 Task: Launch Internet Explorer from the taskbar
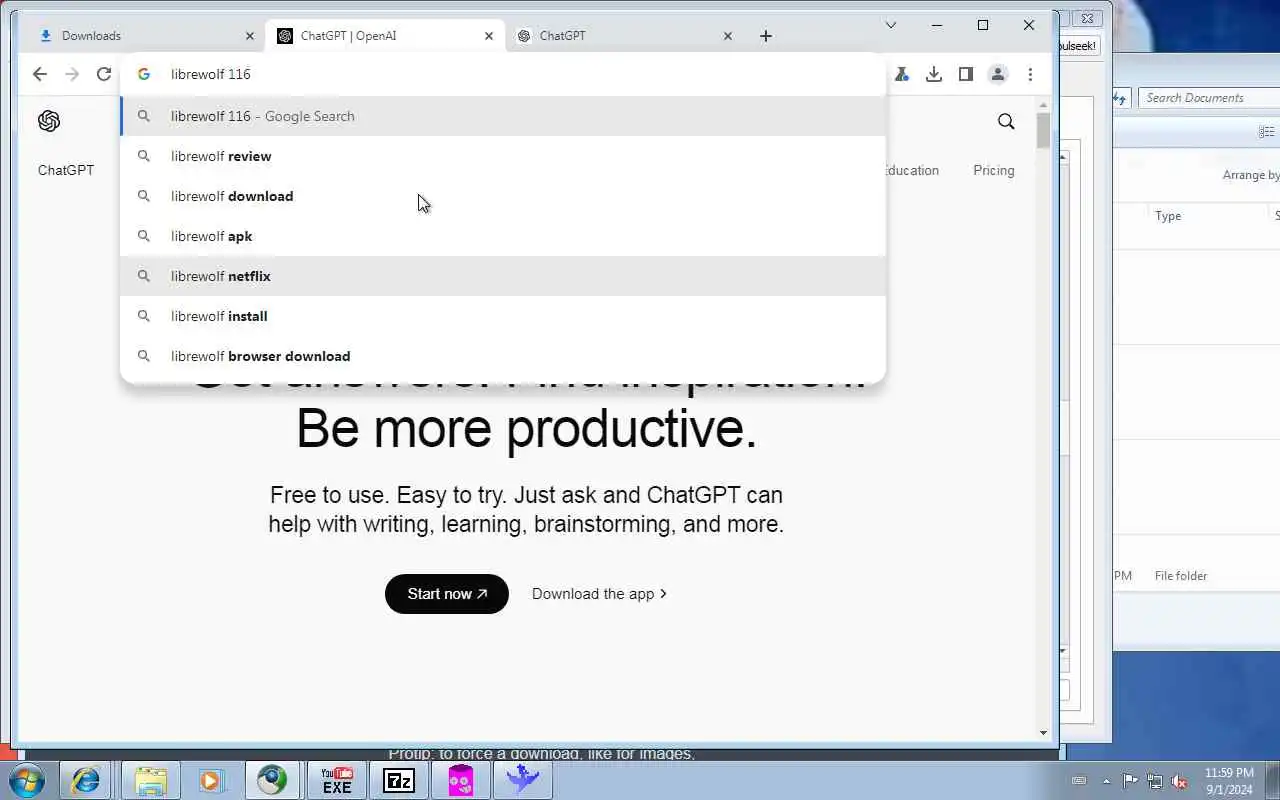[x=85, y=780]
